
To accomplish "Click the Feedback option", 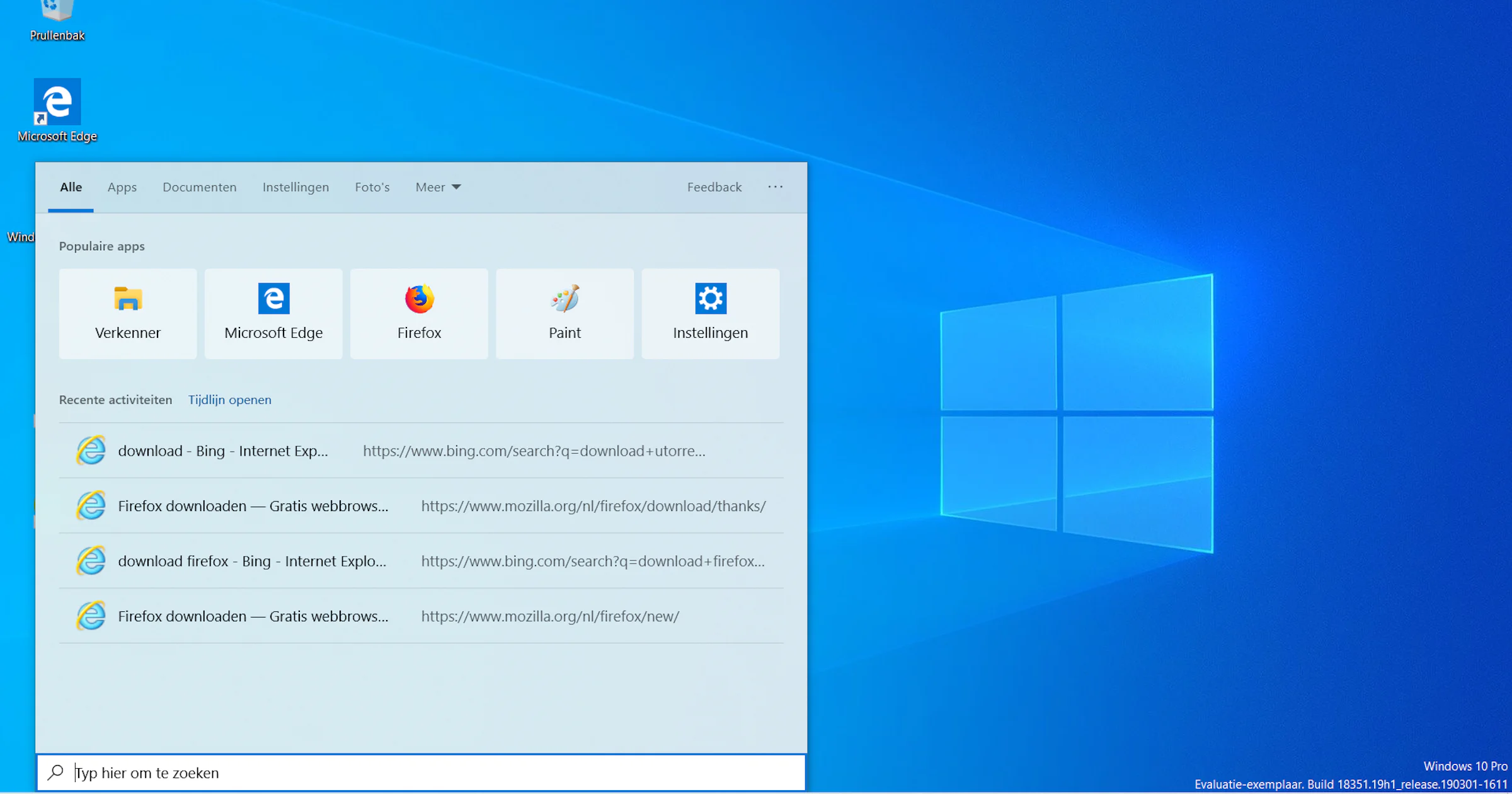I will (714, 187).
